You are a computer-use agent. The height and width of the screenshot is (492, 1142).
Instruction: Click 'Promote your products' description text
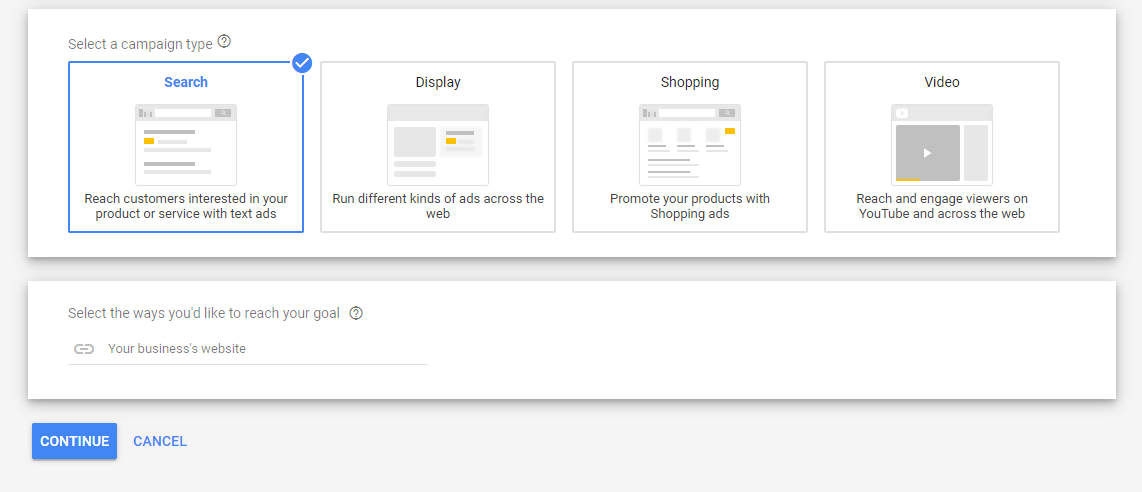point(690,206)
